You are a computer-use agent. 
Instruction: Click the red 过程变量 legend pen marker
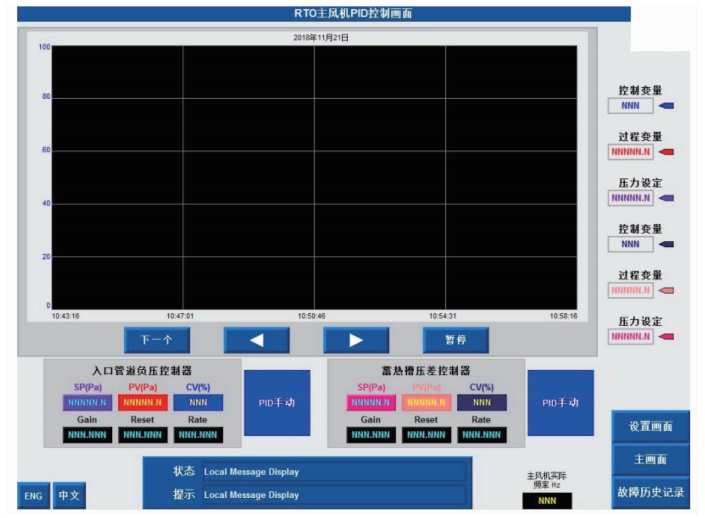[x=667, y=152]
